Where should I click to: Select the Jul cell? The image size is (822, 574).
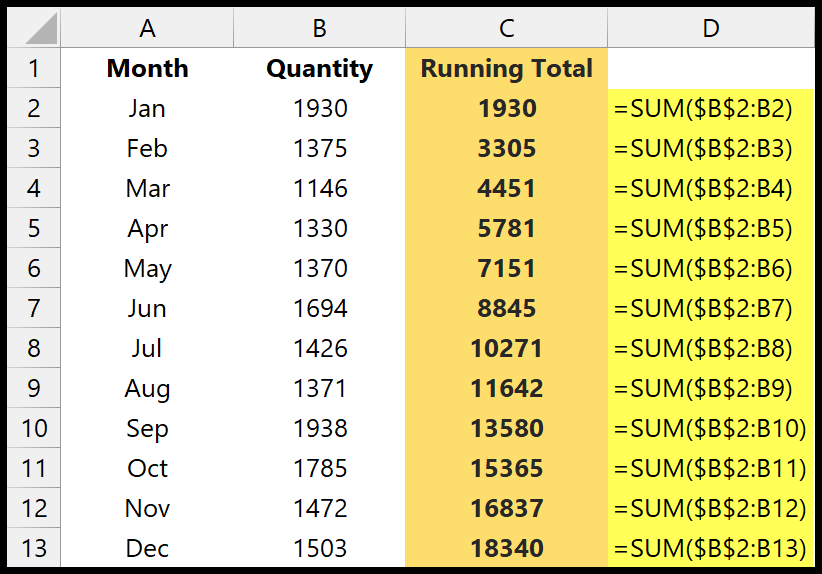coord(147,348)
